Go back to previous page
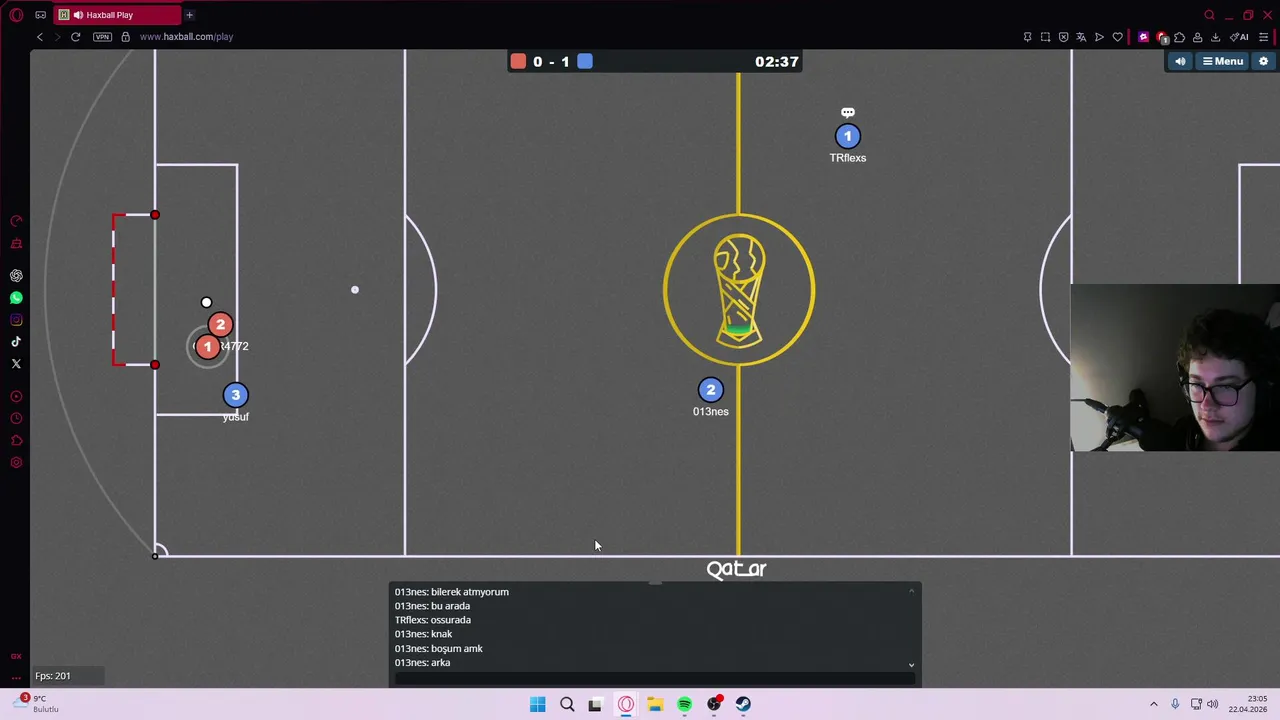Screen dimensions: 1280x720 [x=40, y=37]
